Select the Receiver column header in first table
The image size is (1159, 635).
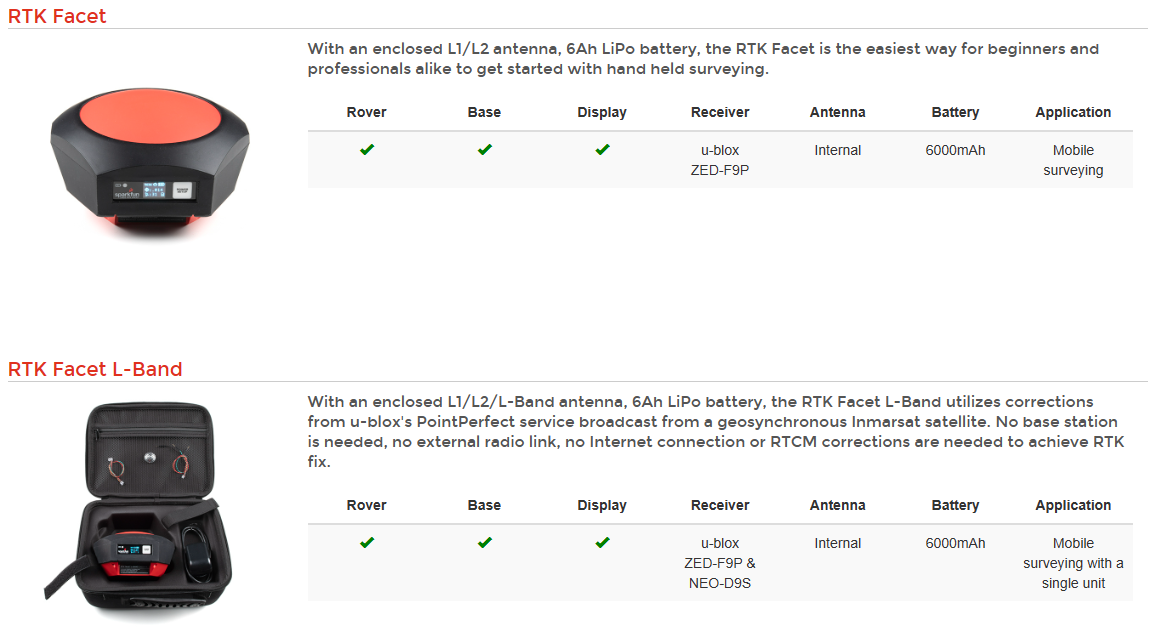click(720, 112)
